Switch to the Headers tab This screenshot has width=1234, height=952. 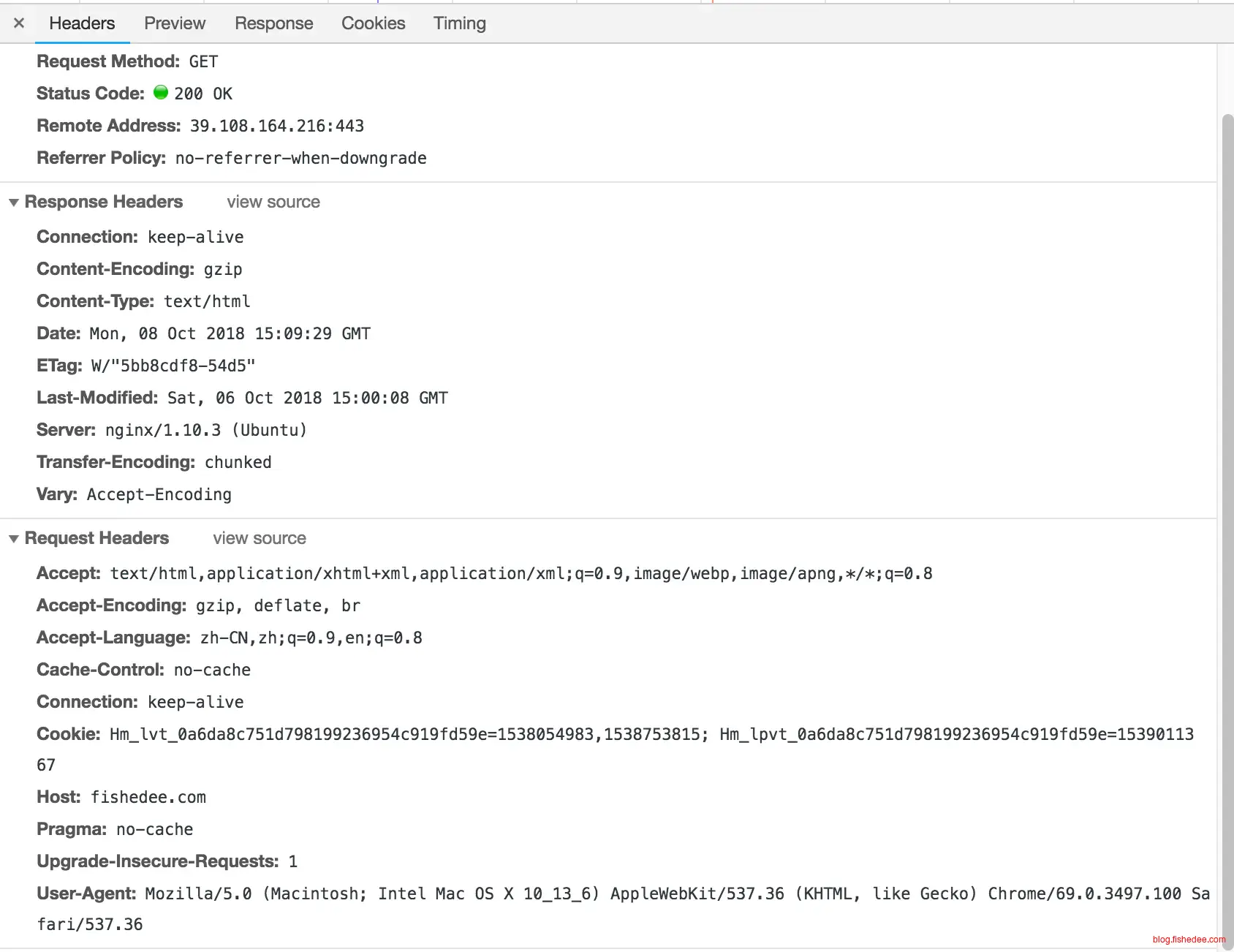[82, 23]
